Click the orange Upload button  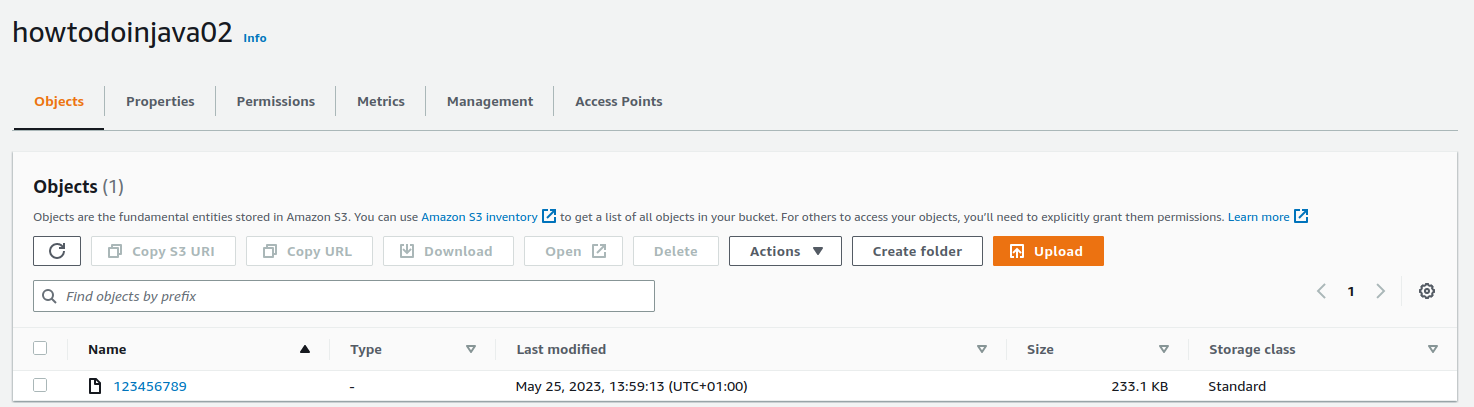coord(1048,251)
